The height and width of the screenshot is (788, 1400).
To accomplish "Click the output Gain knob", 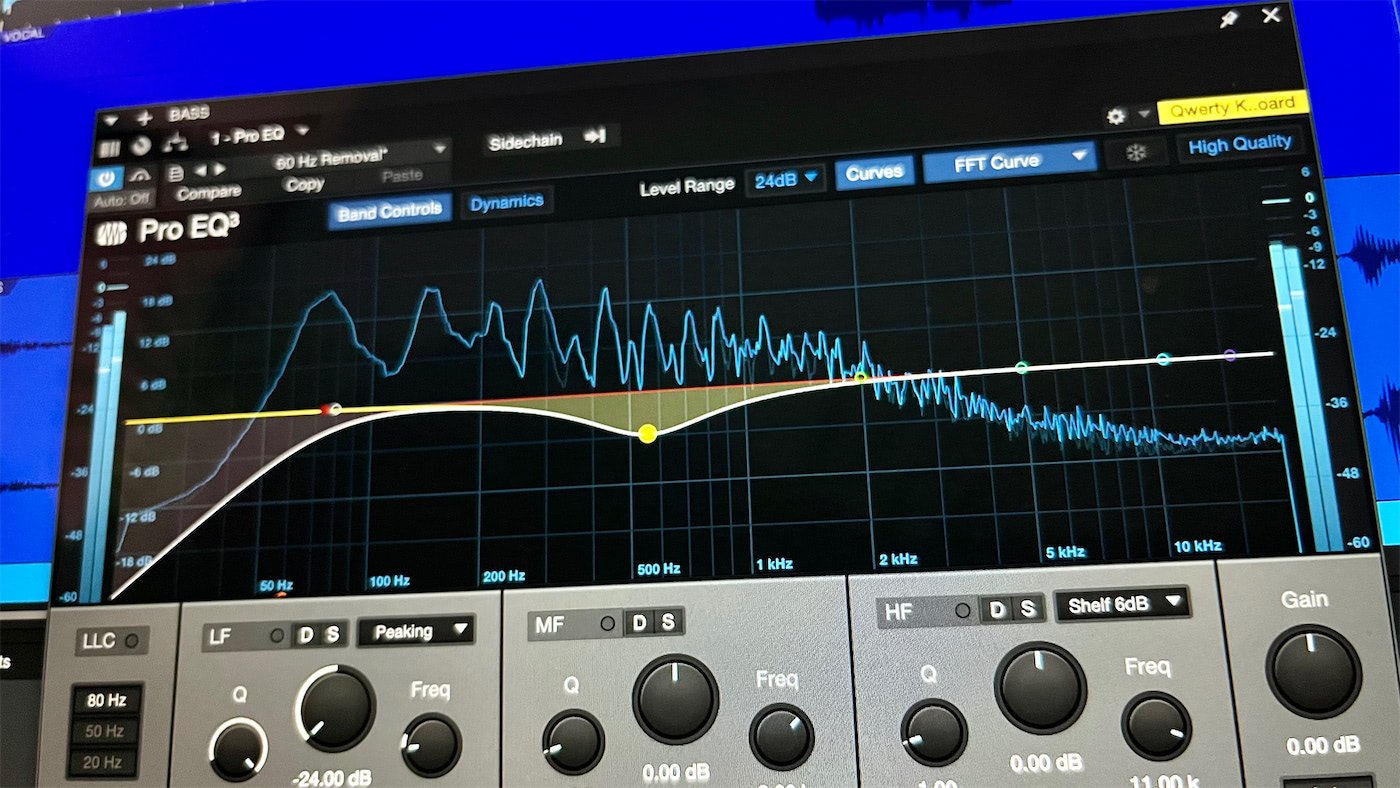I will (1313, 671).
